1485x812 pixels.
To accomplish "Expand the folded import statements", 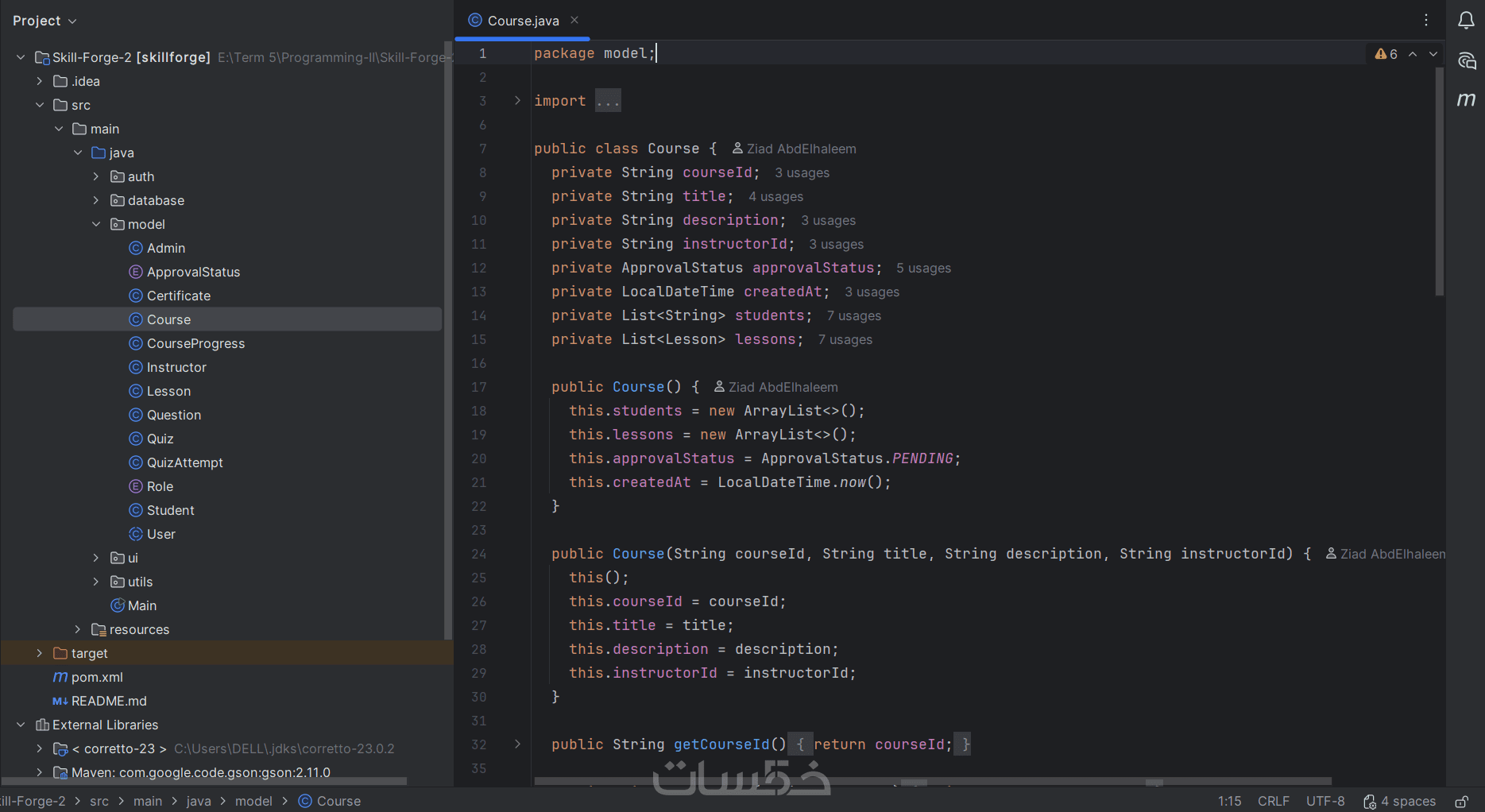I will (517, 101).
